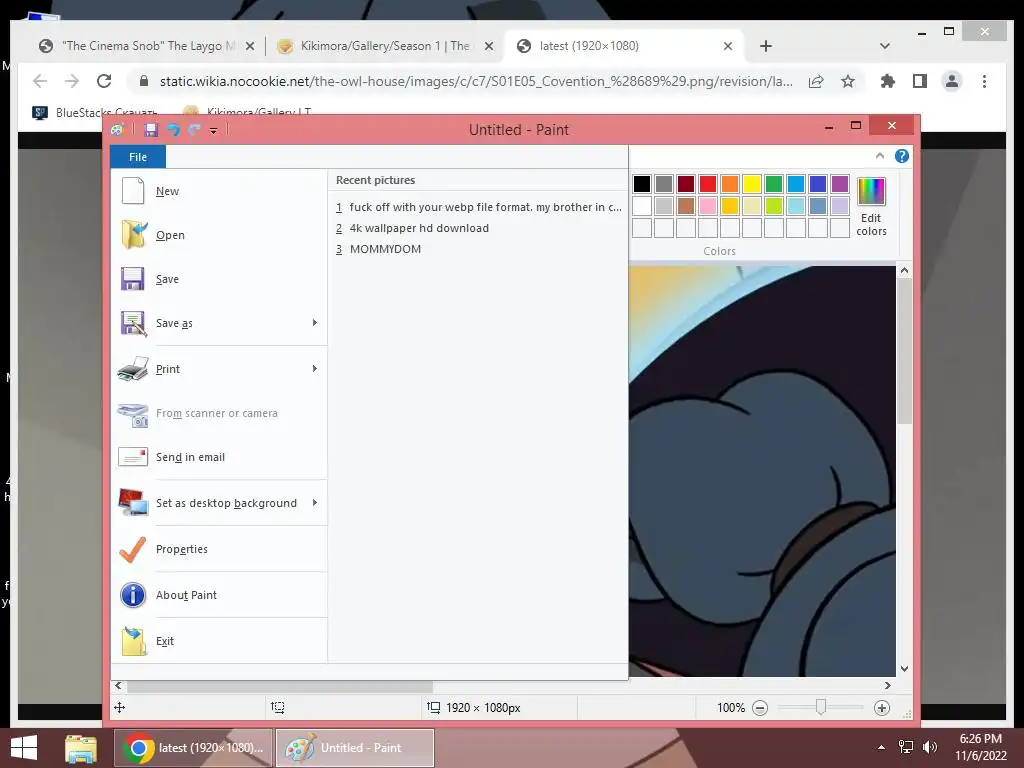Open Edit colors dialog
1024x768 pixels.
tap(871, 207)
